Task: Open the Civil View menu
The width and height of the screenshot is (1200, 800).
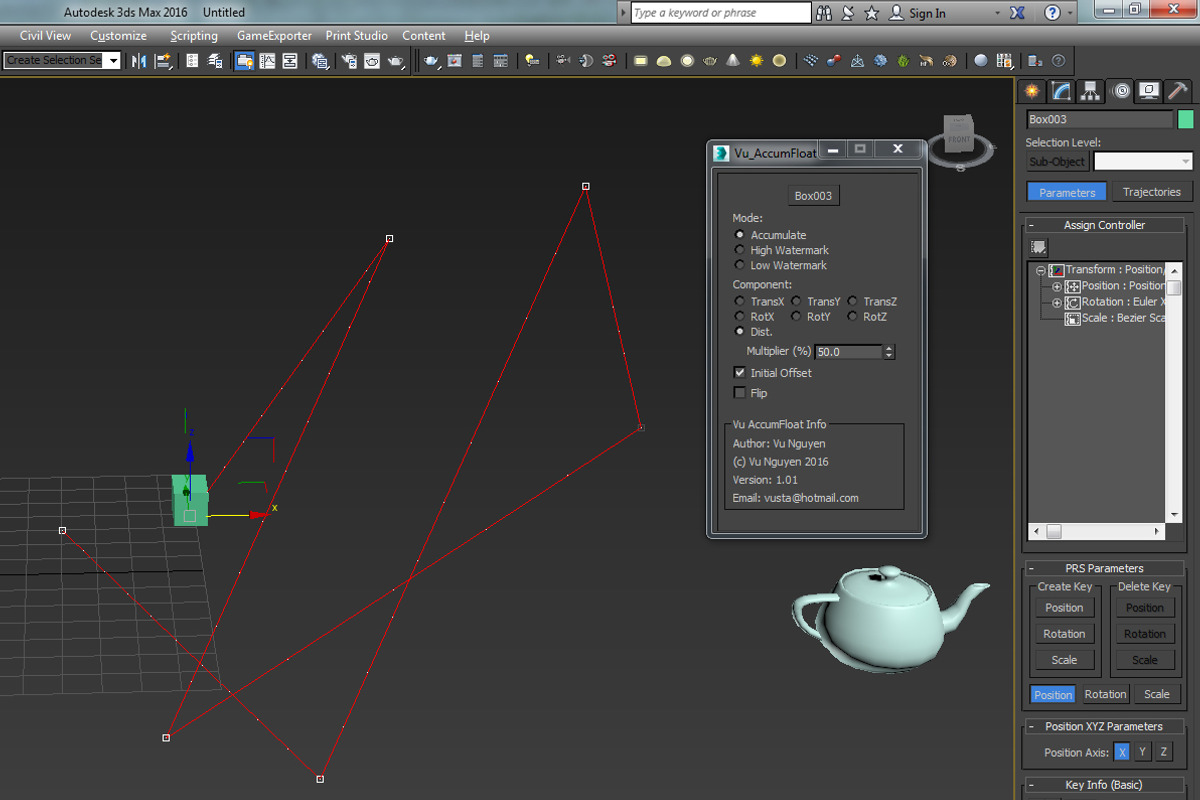Action: click(x=45, y=35)
